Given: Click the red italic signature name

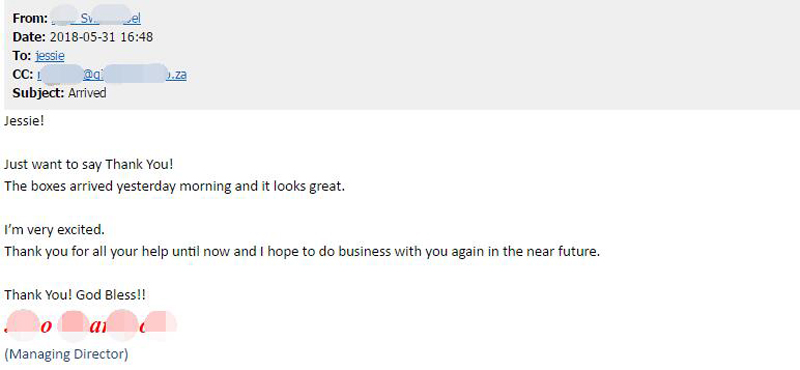Looking at the screenshot, I should point(91,325).
